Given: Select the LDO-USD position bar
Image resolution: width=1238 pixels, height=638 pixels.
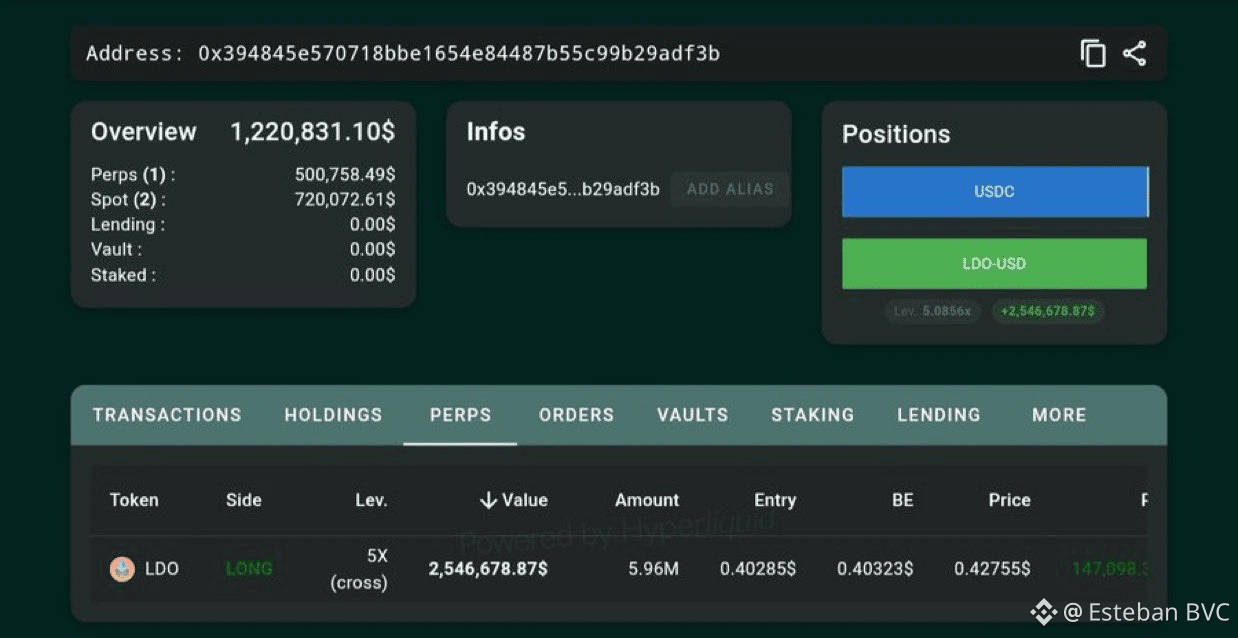Looking at the screenshot, I should [994, 264].
